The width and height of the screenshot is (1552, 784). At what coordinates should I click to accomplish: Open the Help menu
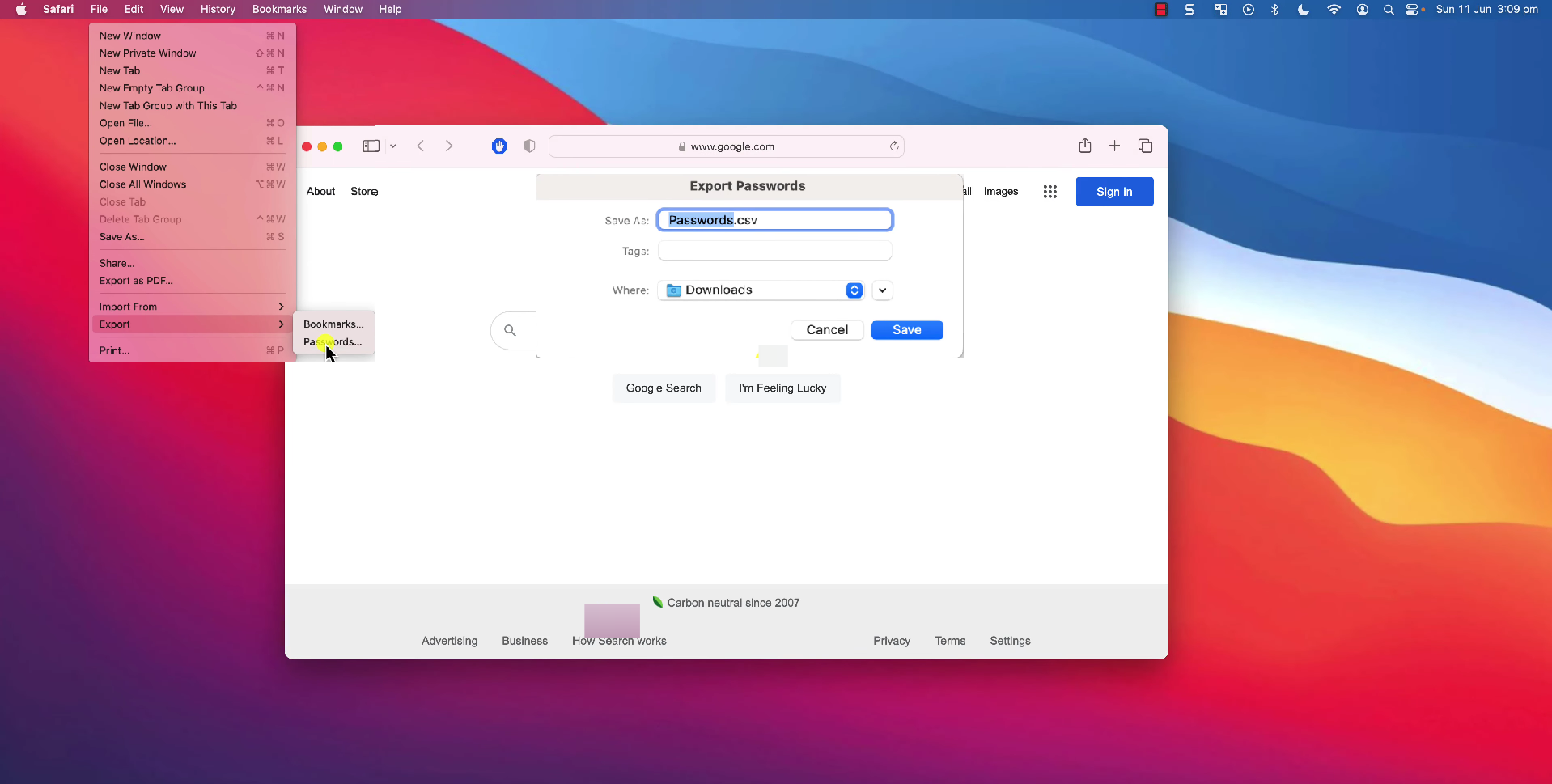pos(390,10)
